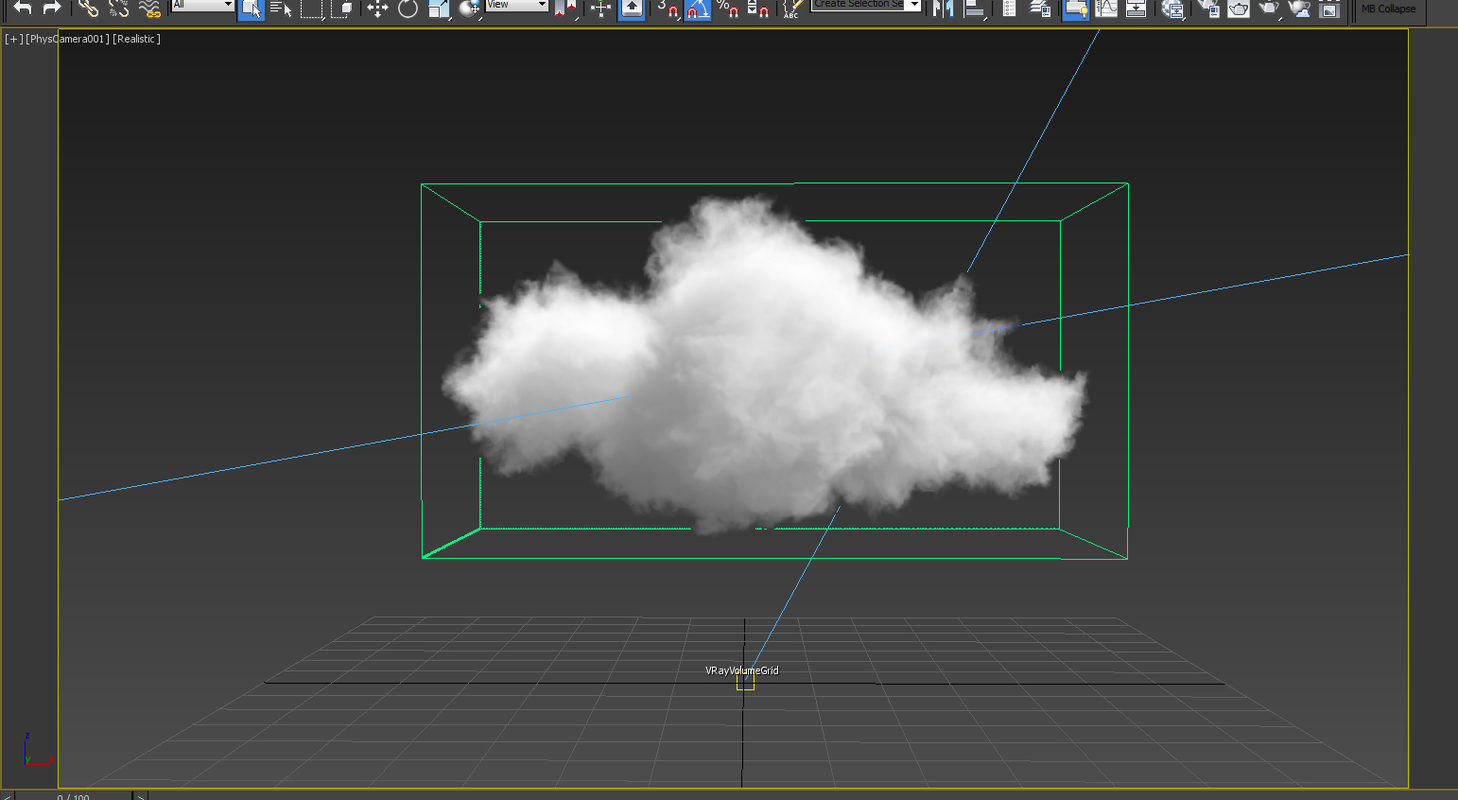This screenshot has width=1458, height=800.
Task: Choose the Select and Uniform Scale tool
Action: [438, 10]
